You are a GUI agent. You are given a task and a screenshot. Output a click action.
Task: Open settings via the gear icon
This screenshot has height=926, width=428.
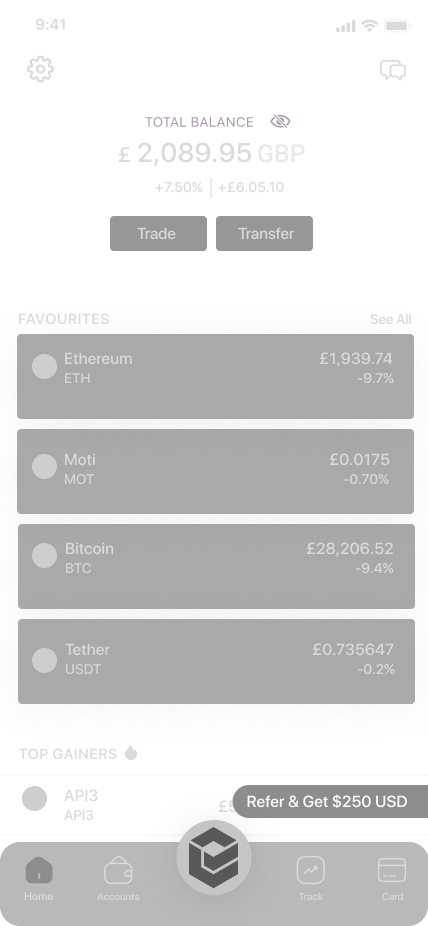click(x=40, y=69)
